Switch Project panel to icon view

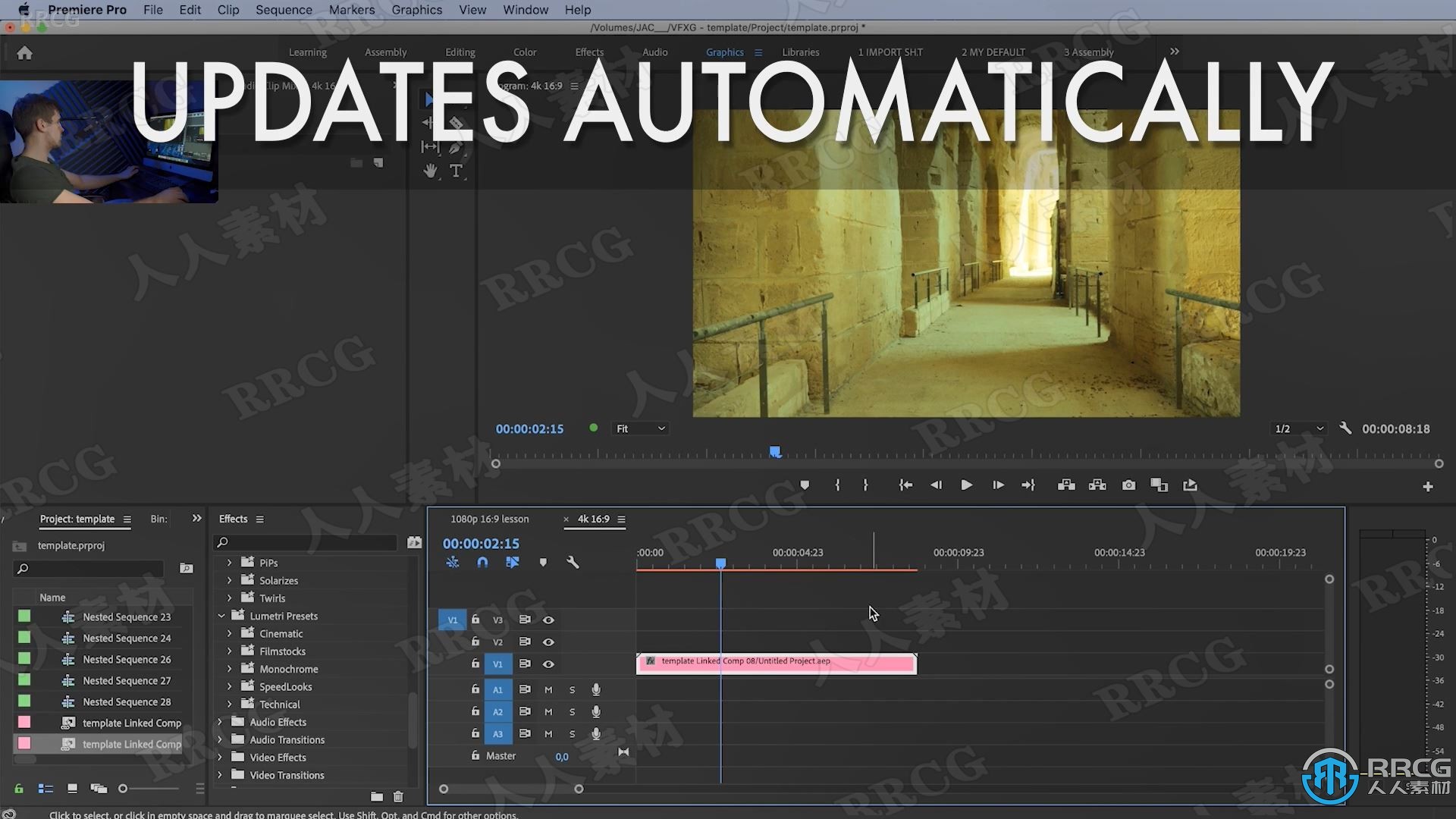(72, 789)
